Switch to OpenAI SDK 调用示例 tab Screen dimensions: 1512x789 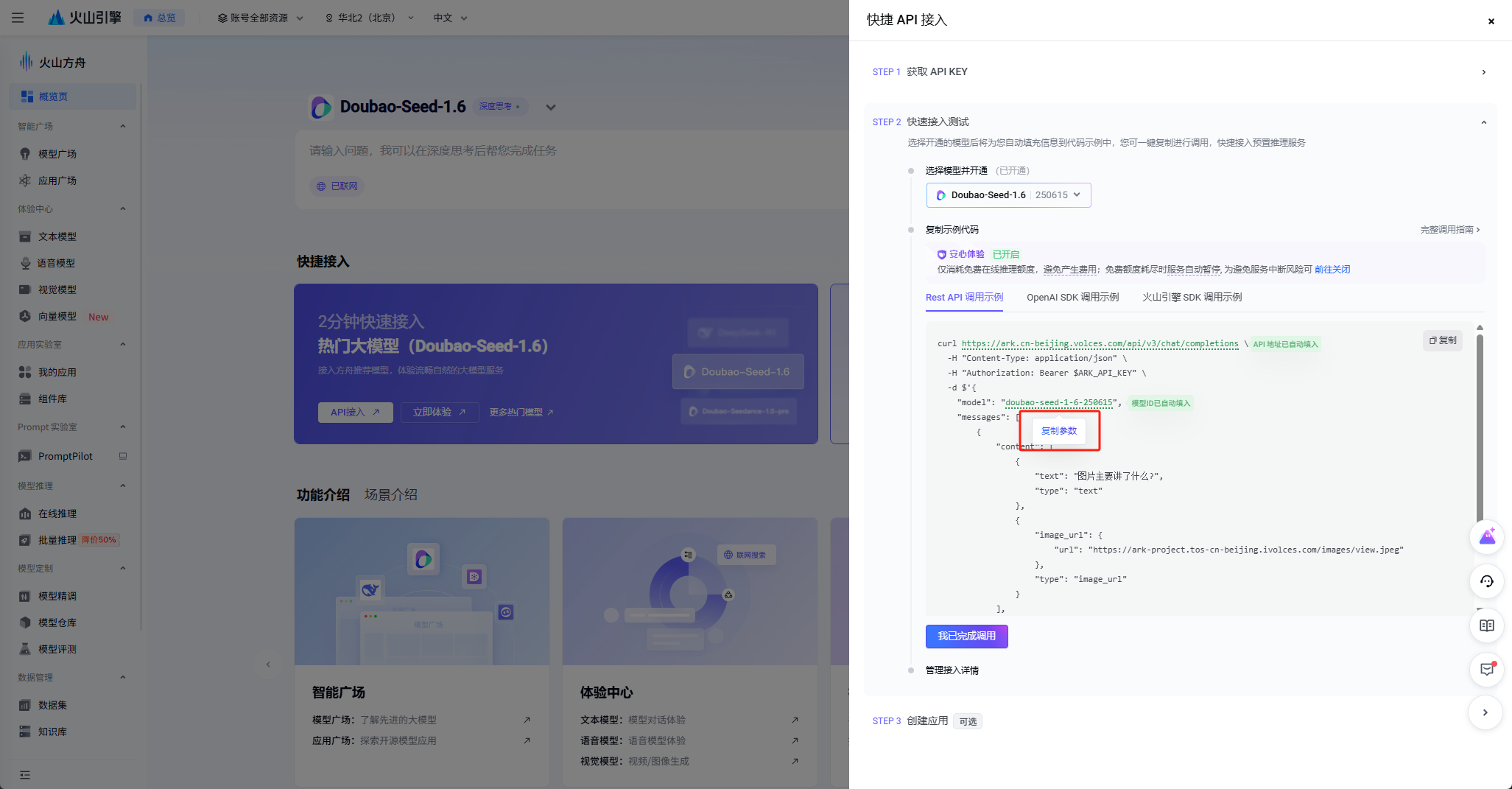coord(1072,297)
